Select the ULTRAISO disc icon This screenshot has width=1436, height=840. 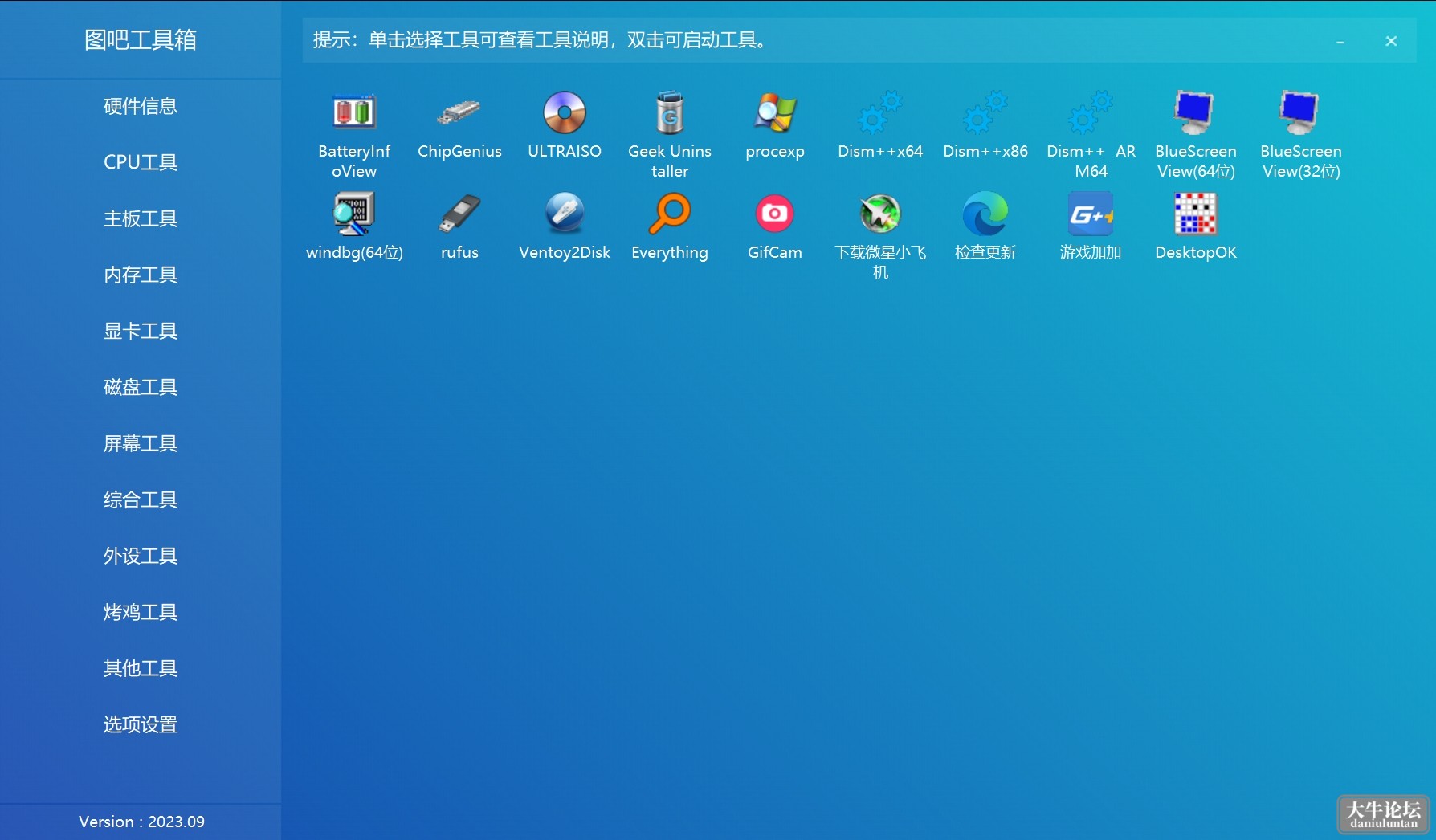pos(565,112)
